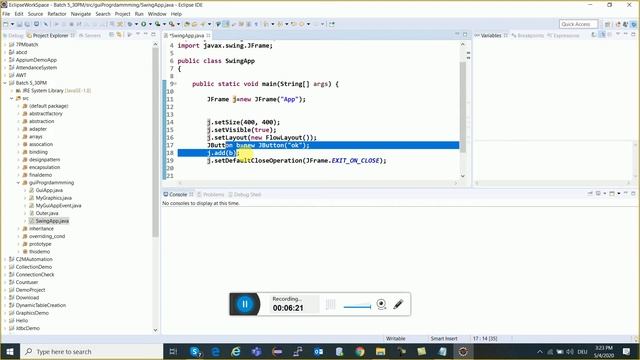The image size is (640, 360).
Task: Collapse all in Project Explorer toolbar
Action: click(111, 35)
